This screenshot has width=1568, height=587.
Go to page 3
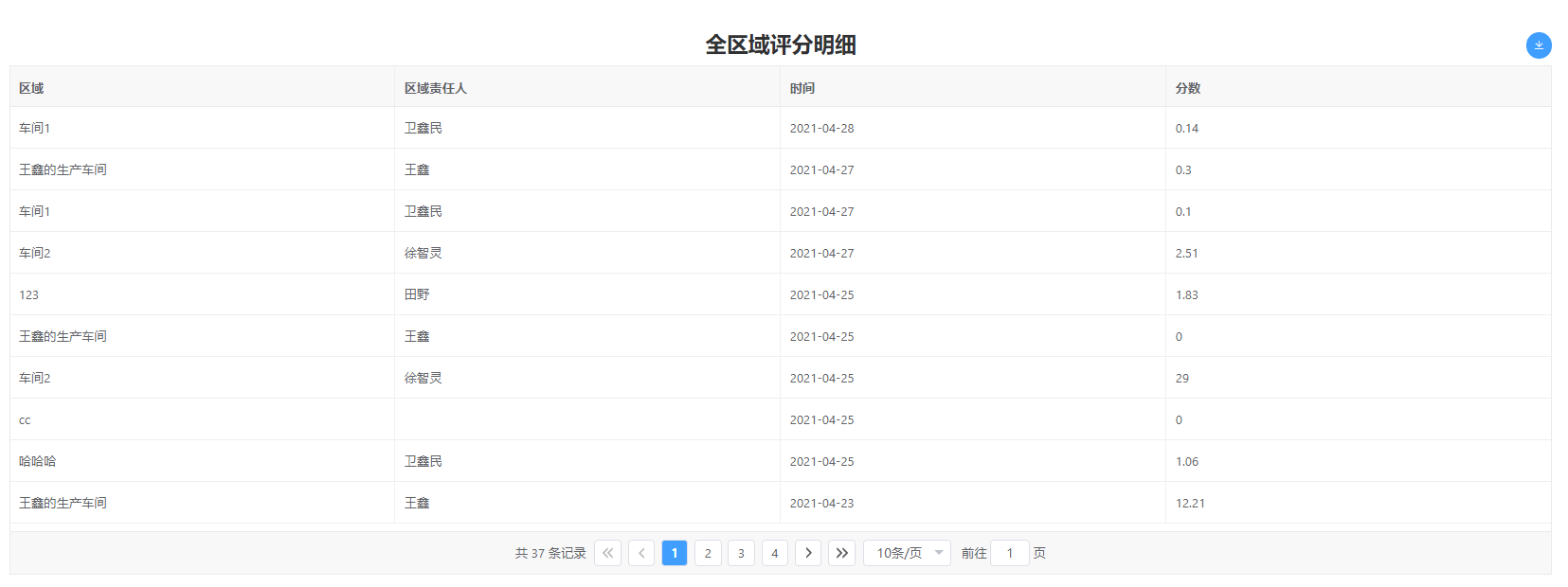pyautogui.click(x=741, y=553)
